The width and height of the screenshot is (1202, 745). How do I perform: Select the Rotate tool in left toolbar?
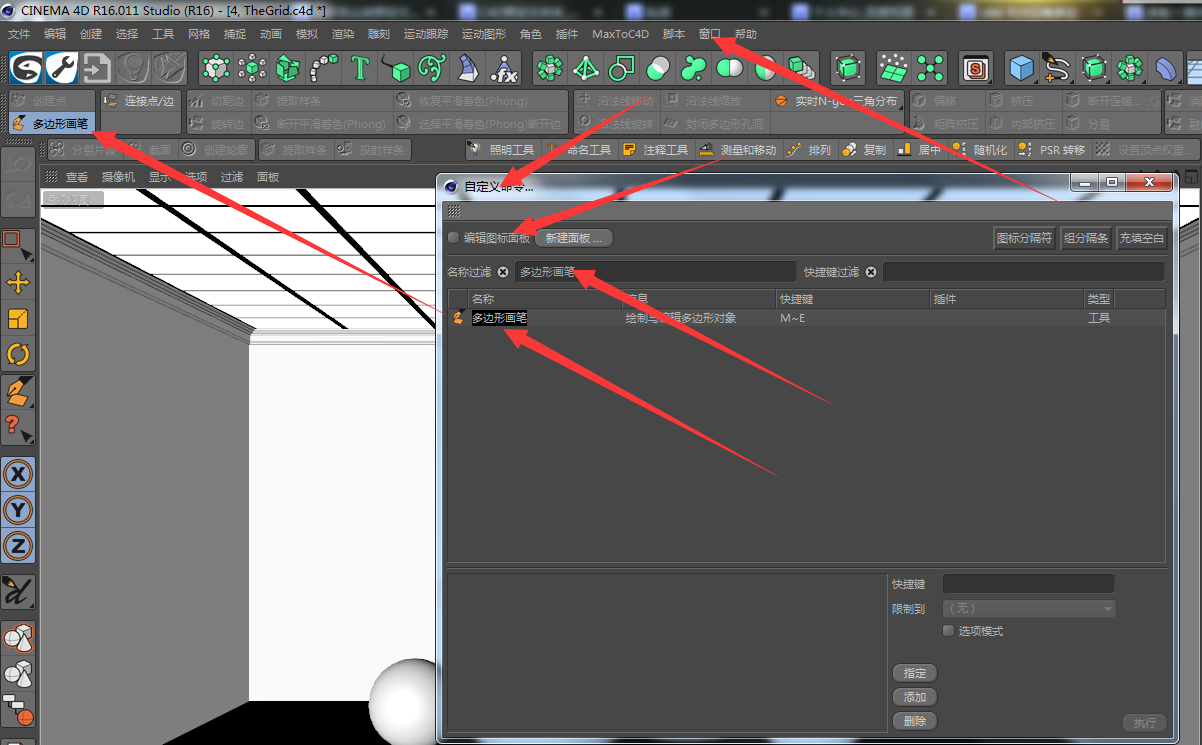click(18, 354)
